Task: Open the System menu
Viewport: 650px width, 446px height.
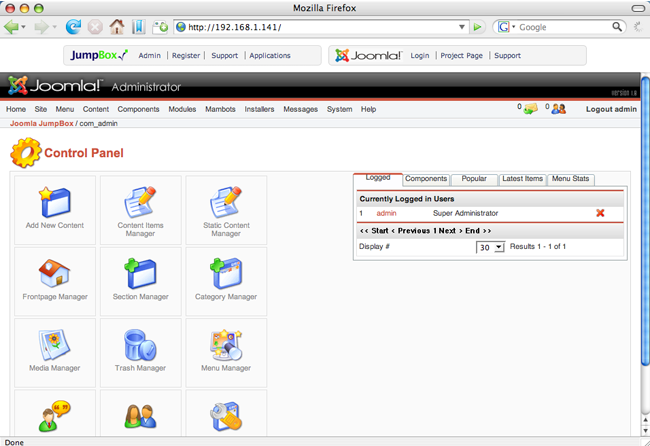Action: (x=340, y=109)
